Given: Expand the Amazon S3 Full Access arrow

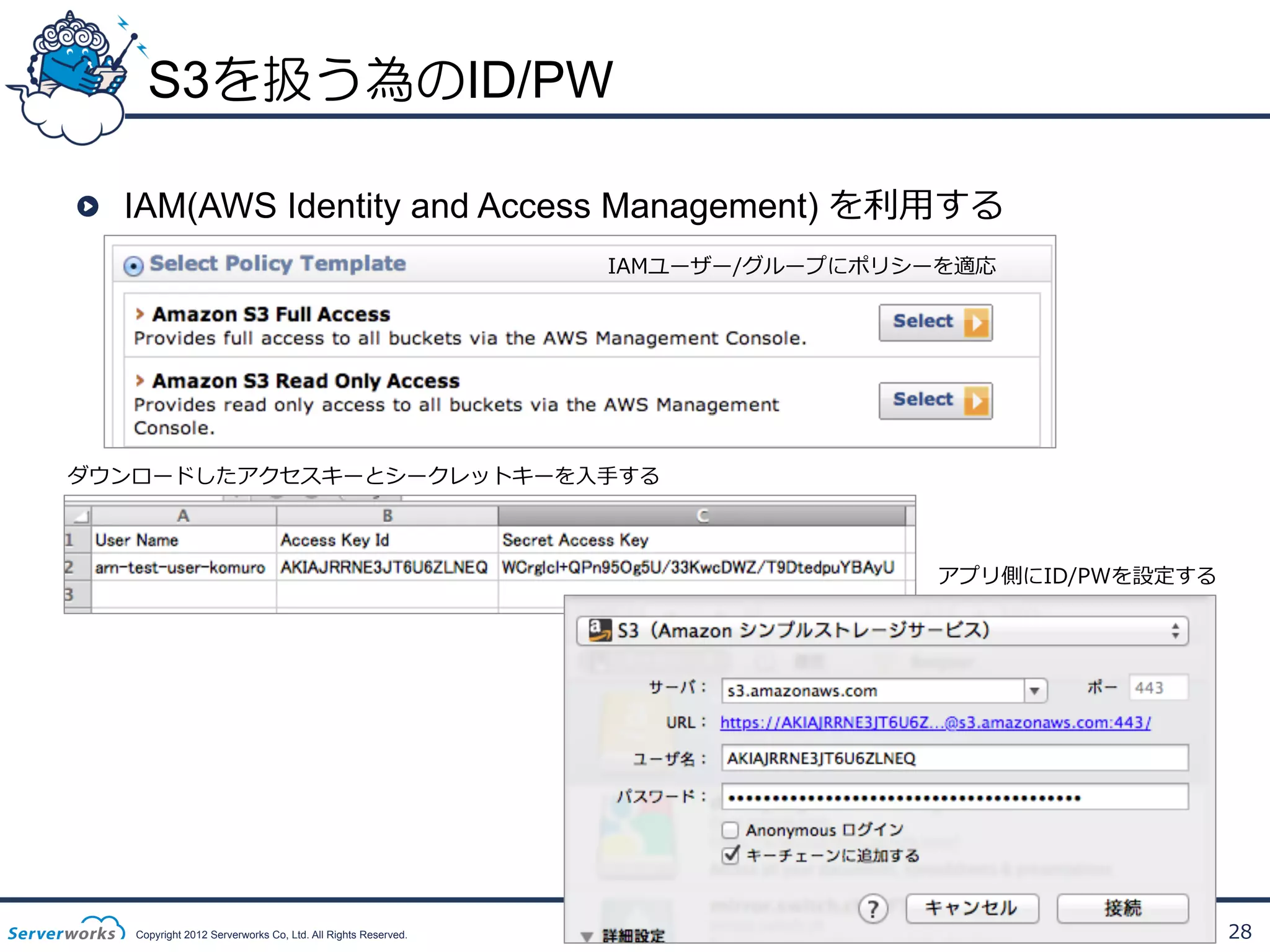Looking at the screenshot, I should pyautogui.click(x=140, y=314).
